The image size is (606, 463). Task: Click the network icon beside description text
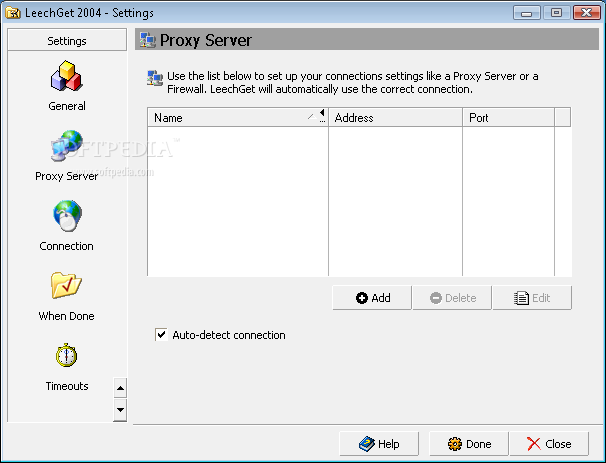[x=155, y=78]
